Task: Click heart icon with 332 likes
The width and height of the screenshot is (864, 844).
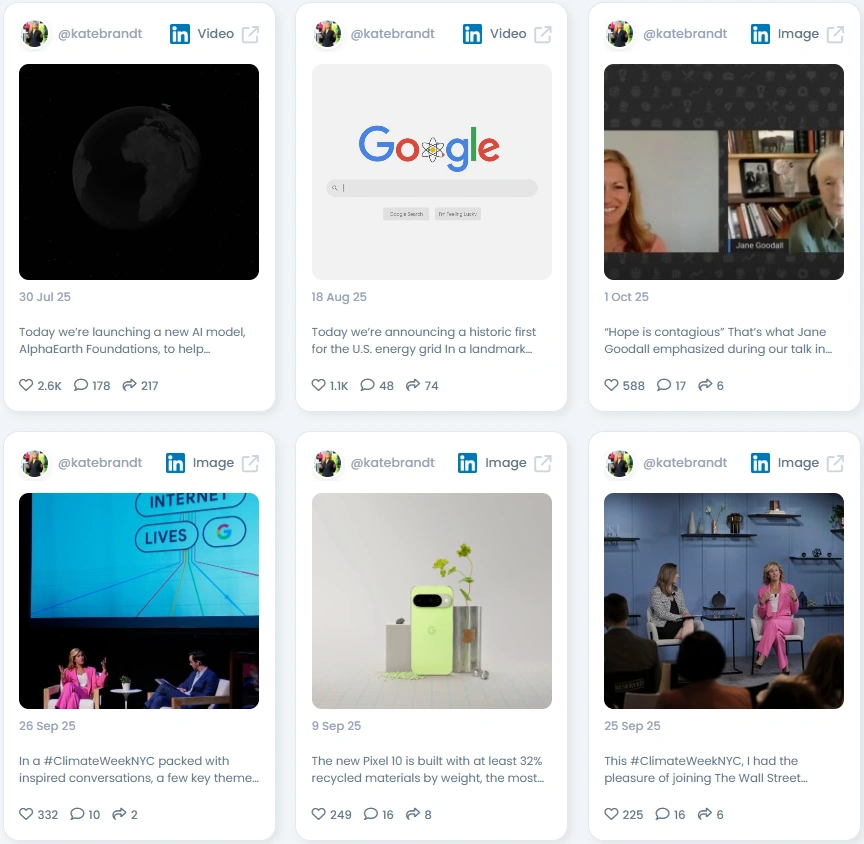Action: pos(26,814)
